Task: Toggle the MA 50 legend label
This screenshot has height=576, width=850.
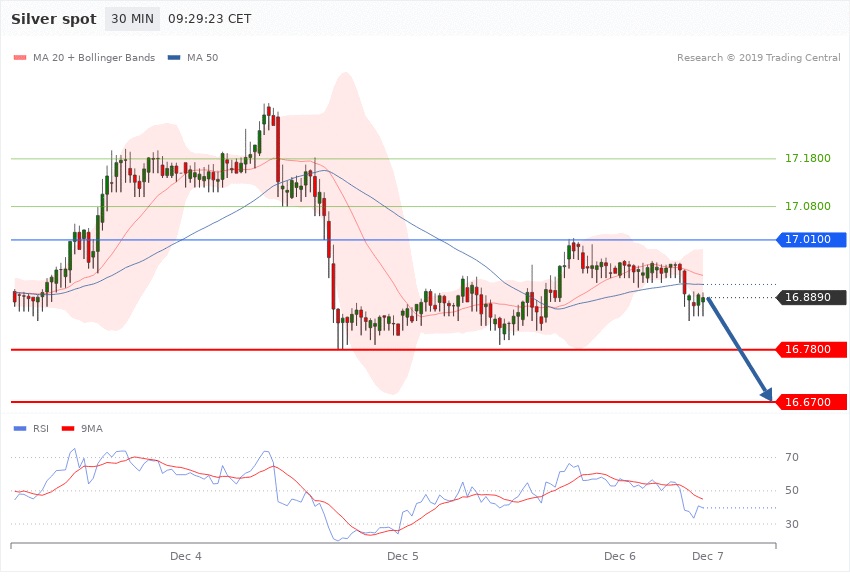Action: (202, 58)
